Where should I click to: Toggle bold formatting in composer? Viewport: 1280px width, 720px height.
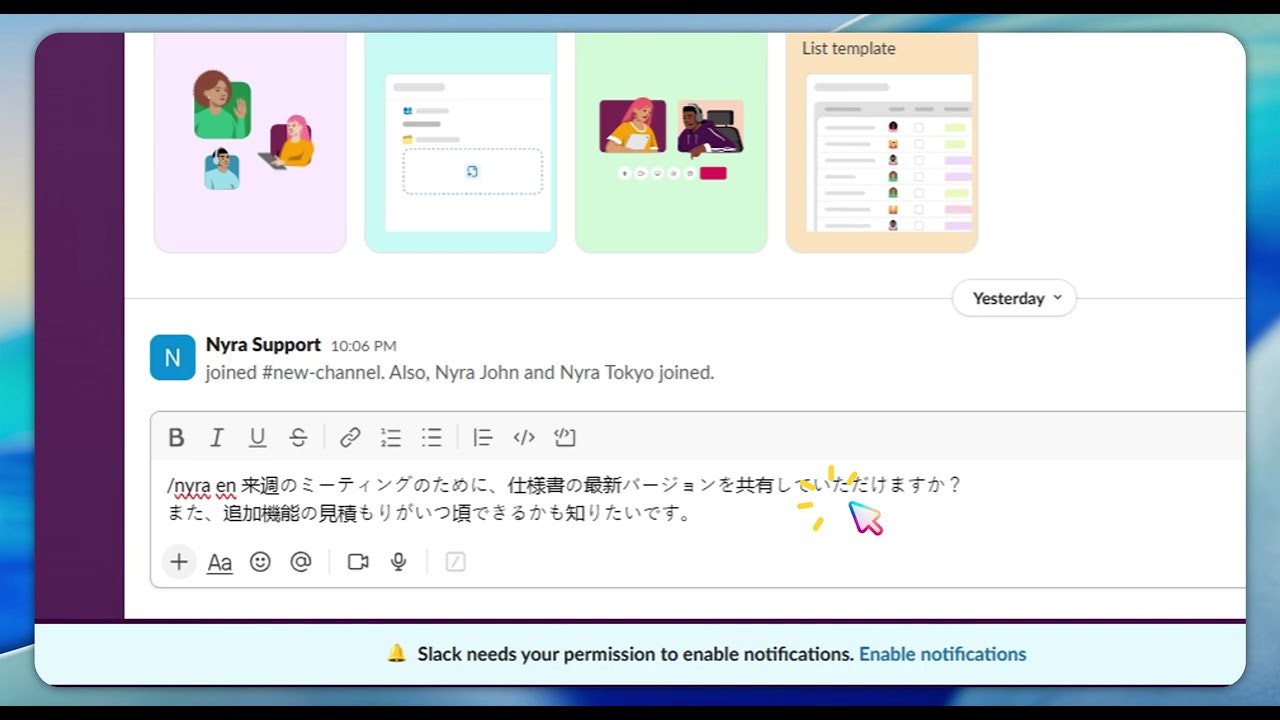click(176, 437)
